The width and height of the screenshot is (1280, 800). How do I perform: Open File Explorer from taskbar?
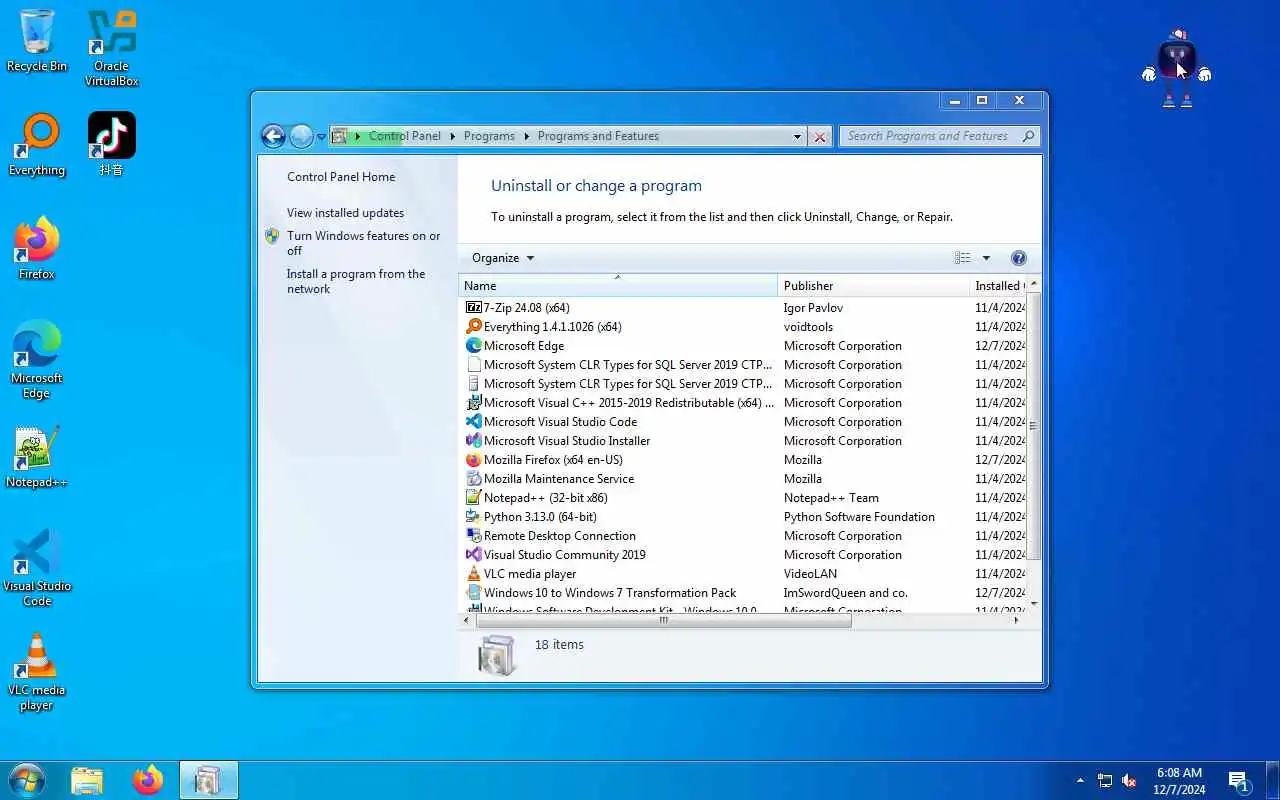click(88, 780)
